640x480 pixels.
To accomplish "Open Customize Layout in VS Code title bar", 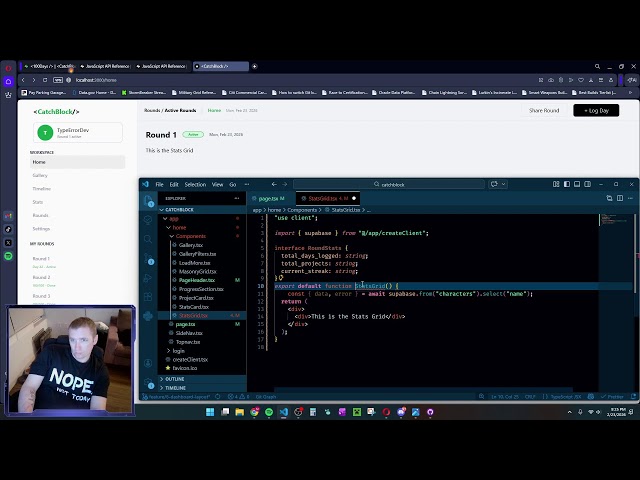I will (556, 184).
